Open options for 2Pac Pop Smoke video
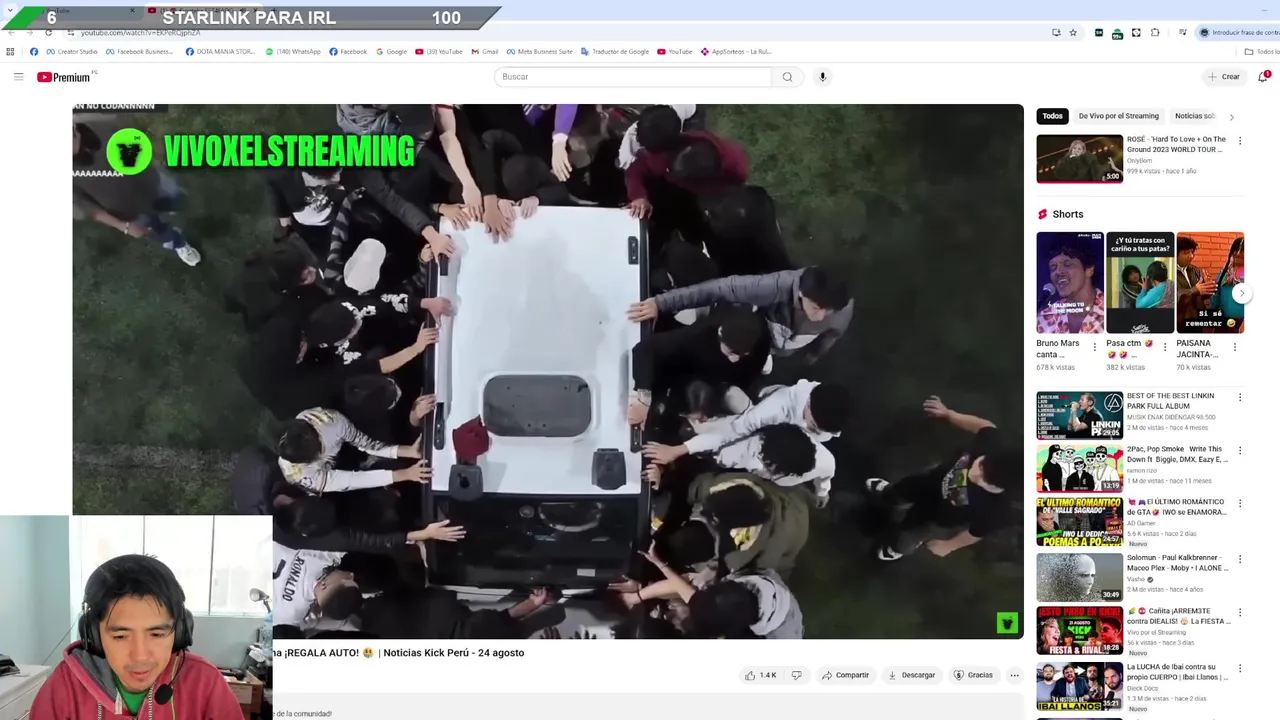Image resolution: width=1280 pixels, height=720 pixels. [1240, 451]
